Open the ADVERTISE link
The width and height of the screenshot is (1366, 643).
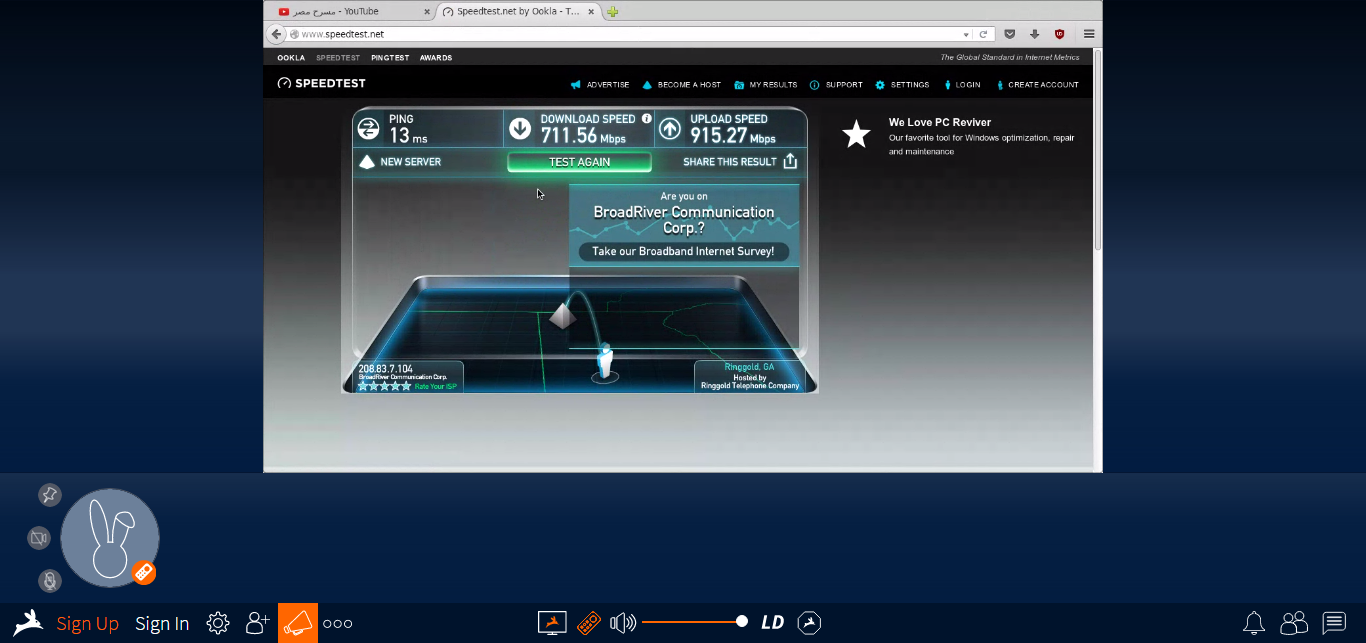(x=600, y=85)
